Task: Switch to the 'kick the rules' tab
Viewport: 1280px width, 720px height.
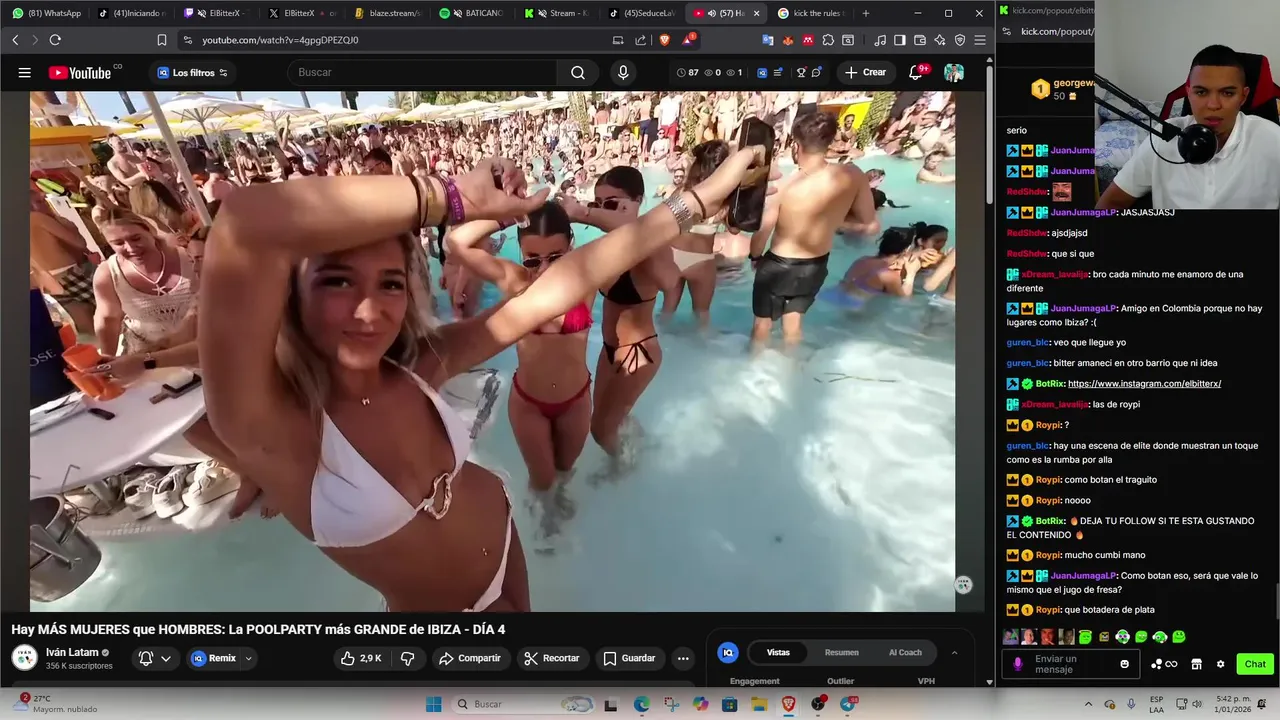Action: tap(813, 13)
